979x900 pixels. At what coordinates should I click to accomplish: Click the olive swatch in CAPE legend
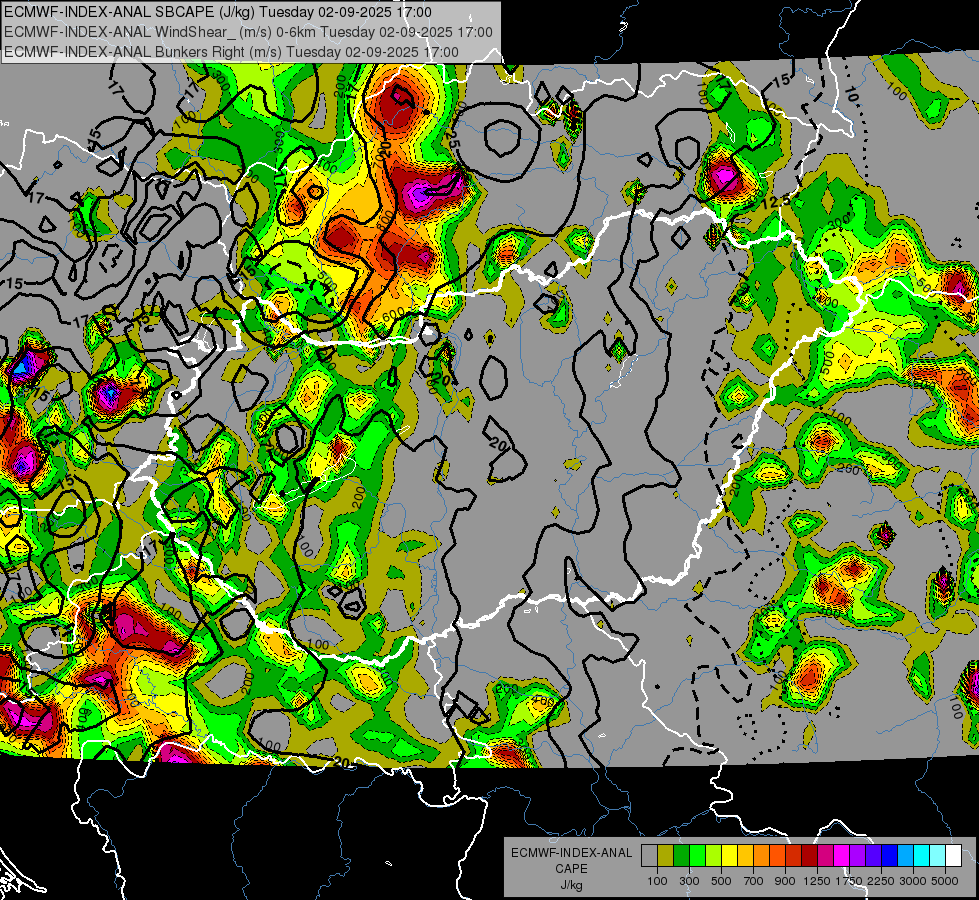(x=665, y=855)
